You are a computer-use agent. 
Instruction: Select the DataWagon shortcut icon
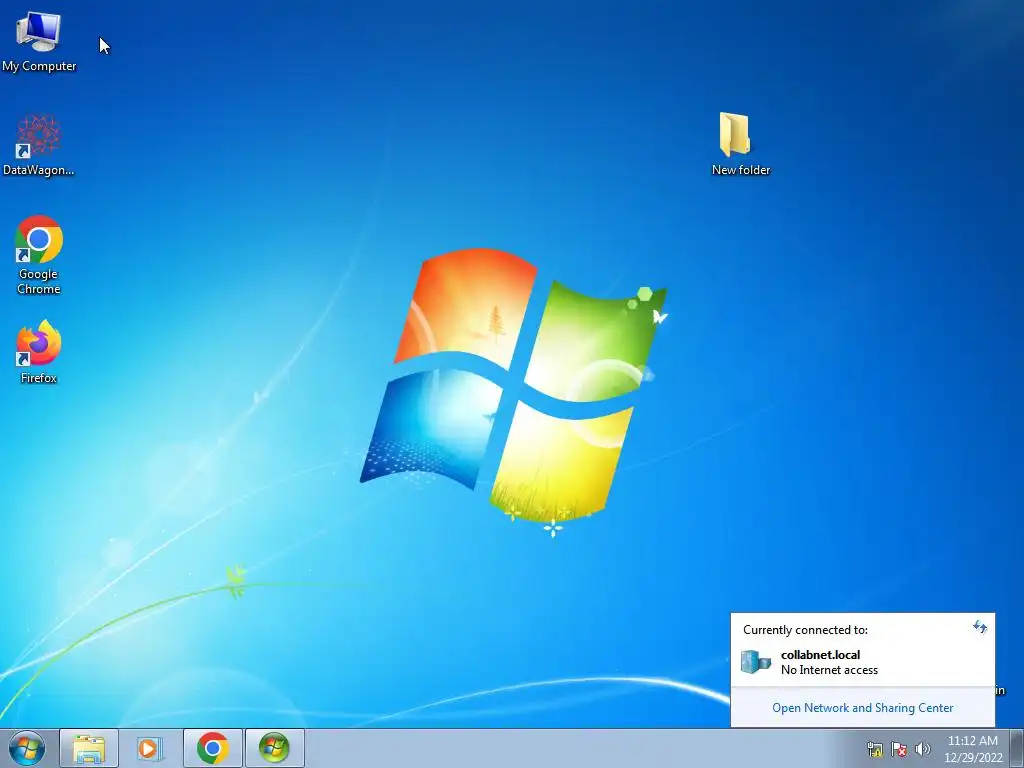pos(39,145)
